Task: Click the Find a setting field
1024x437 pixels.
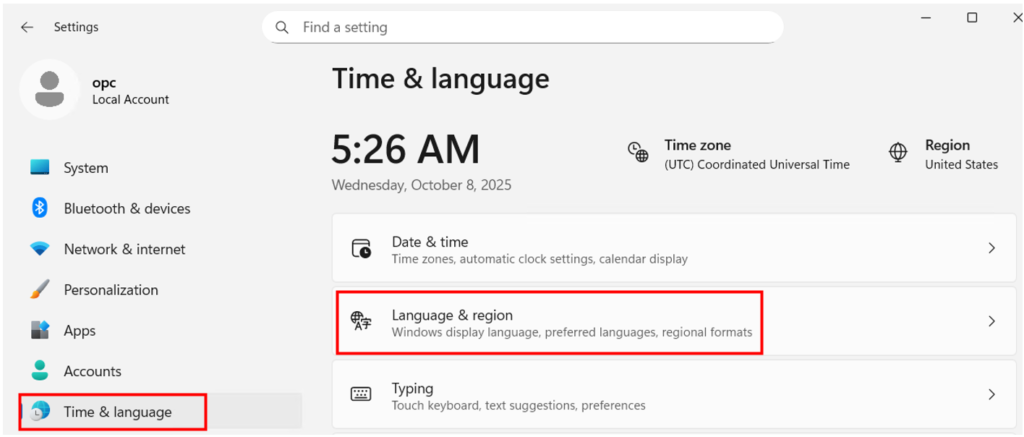Action: (x=530, y=28)
